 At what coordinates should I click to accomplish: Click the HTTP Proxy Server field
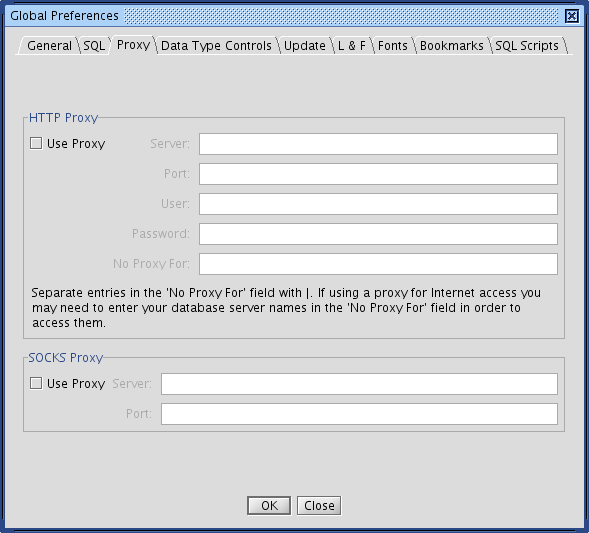point(378,144)
